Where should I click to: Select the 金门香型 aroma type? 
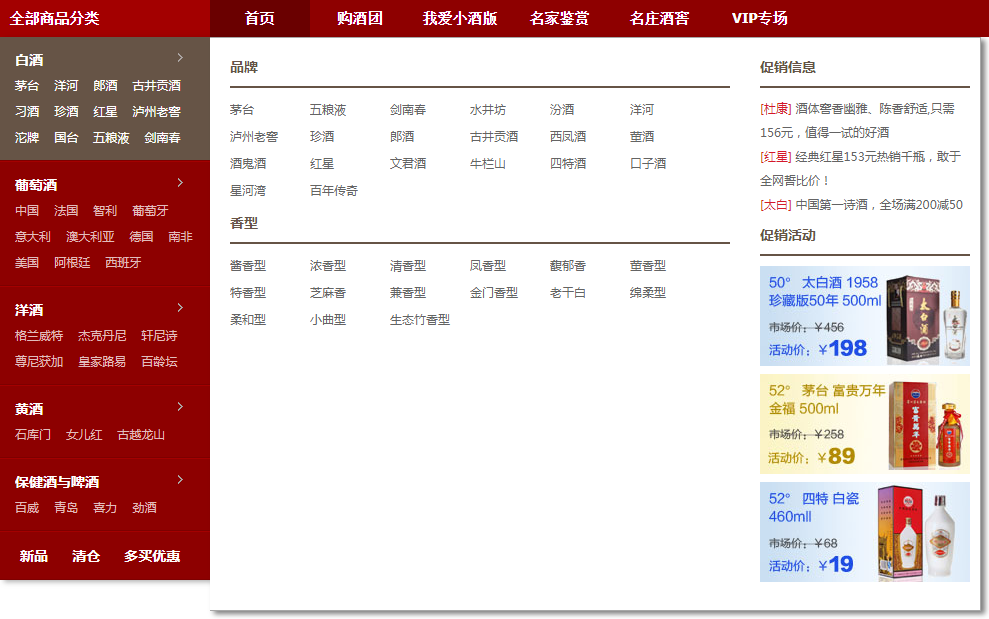coord(494,293)
